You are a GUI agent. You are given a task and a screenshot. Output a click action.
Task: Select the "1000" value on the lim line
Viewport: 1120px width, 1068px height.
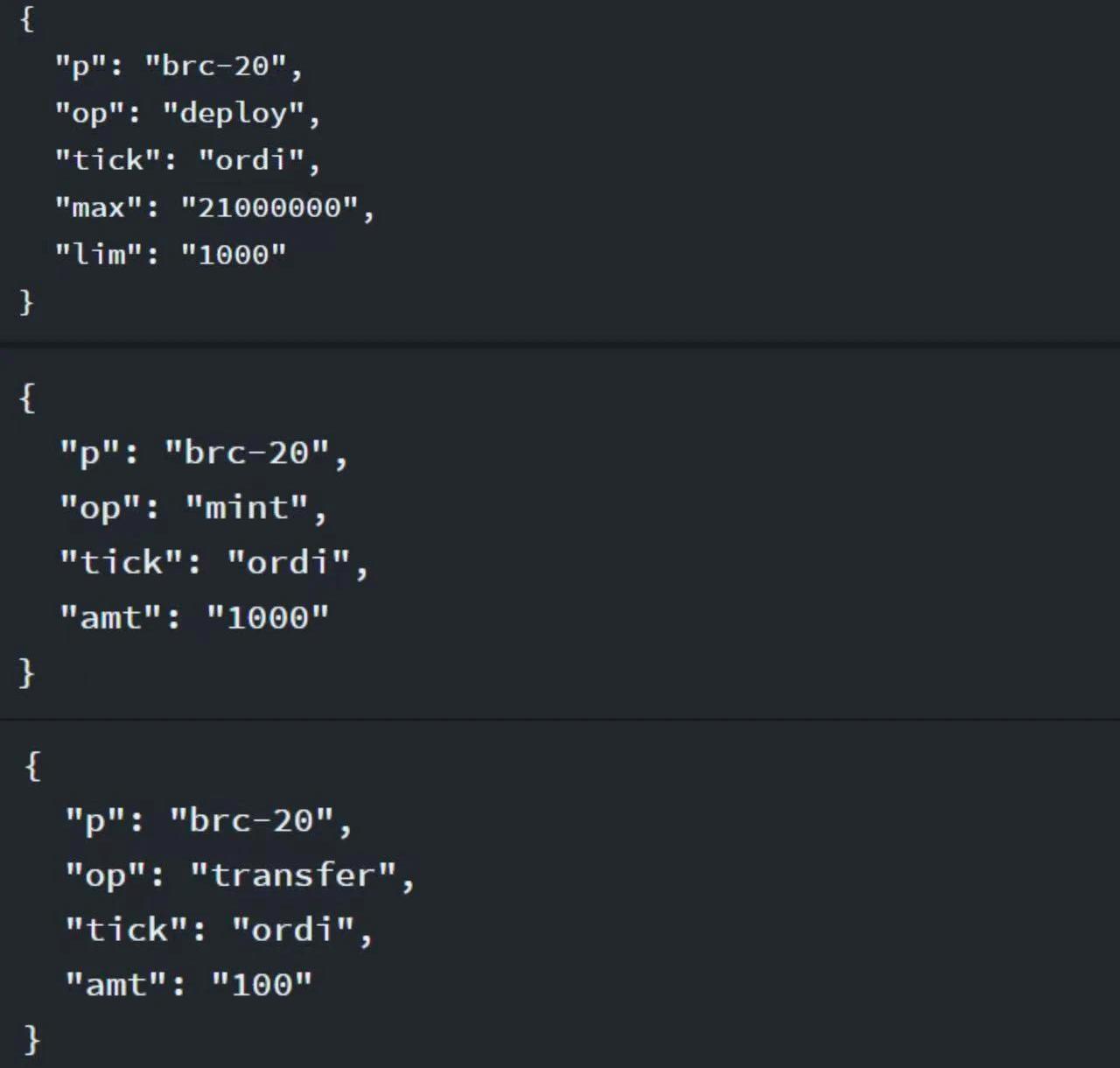(x=233, y=255)
